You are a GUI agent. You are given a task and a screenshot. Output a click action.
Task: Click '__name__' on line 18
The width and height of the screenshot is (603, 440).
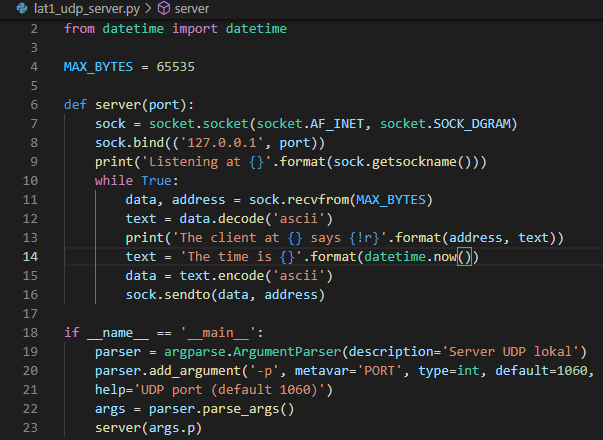[118, 333]
